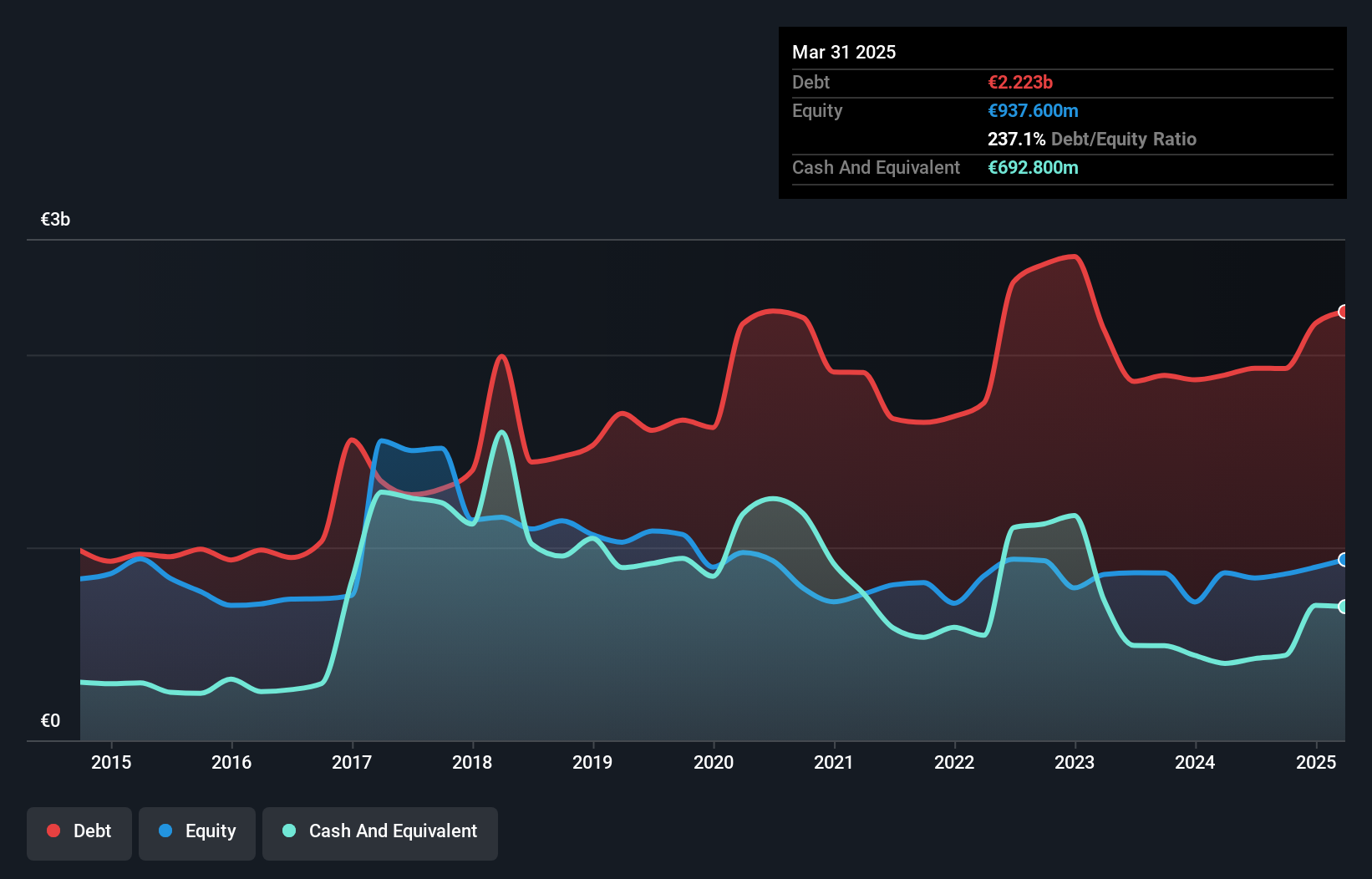The height and width of the screenshot is (879, 1372).
Task: Toggle the Equity series legend button
Action: 197,833
